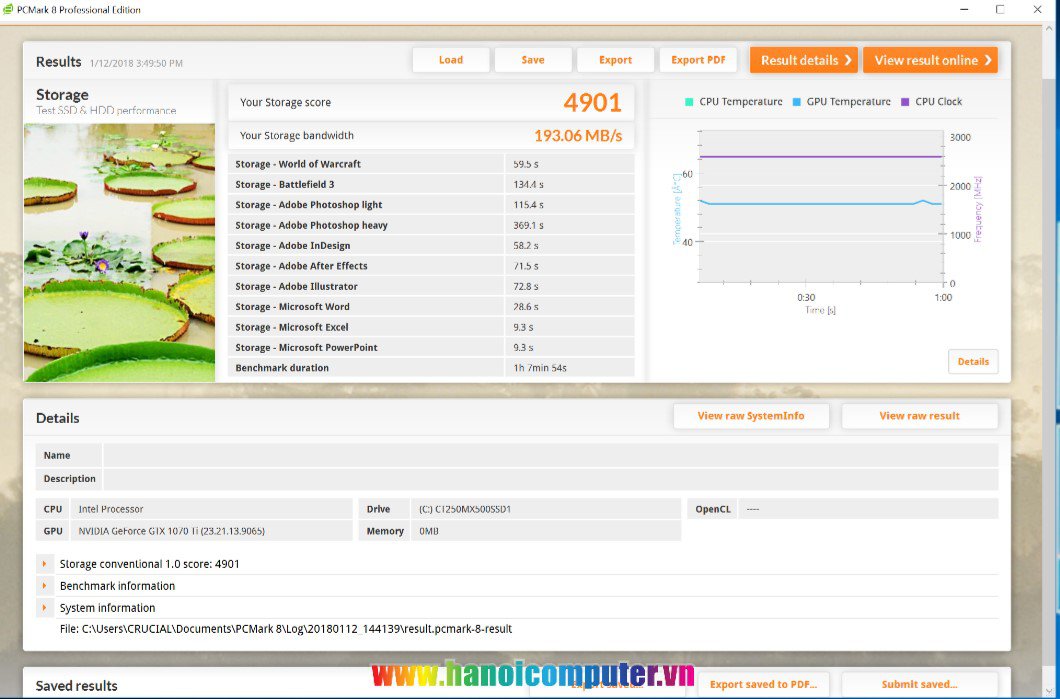This screenshot has width=1060, height=699.
Task: Expand Storage conventional 1.0 score arrow
Action: point(45,564)
